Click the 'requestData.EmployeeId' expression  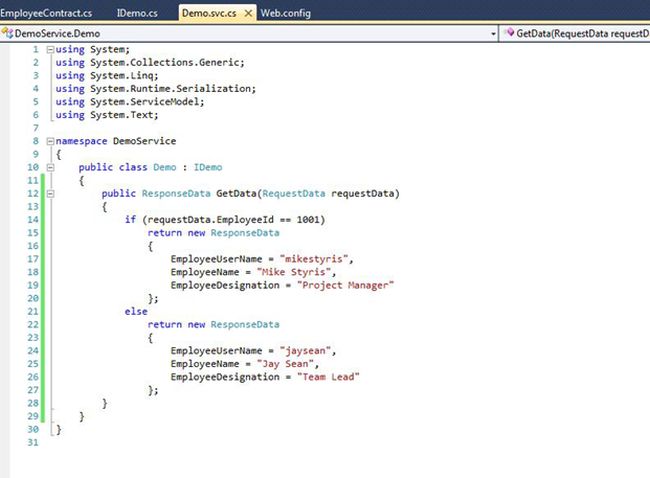click(x=211, y=220)
